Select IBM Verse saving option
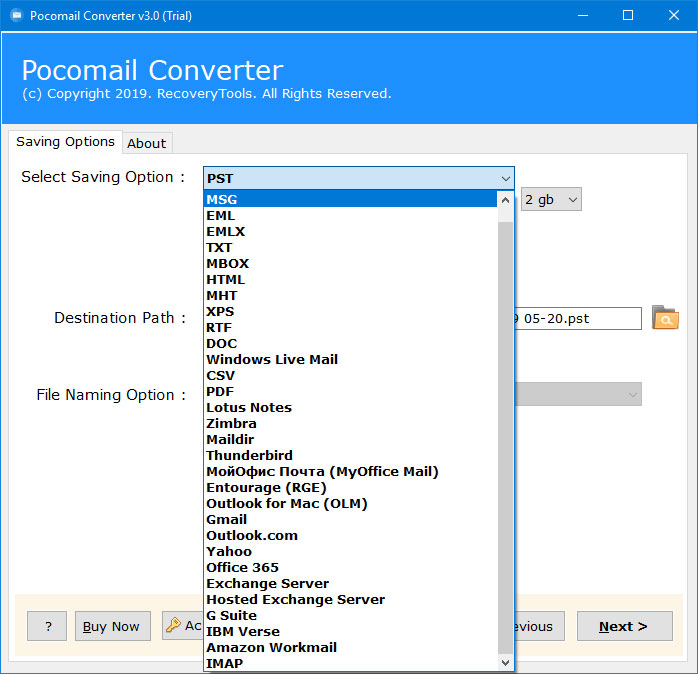 350,632
